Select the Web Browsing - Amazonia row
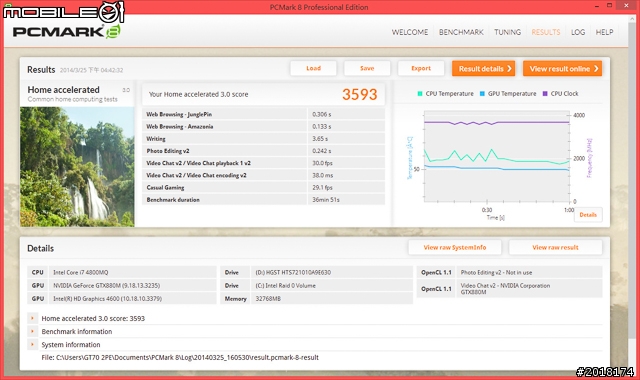The height and width of the screenshot is (380, 640). tap(263, 127)
